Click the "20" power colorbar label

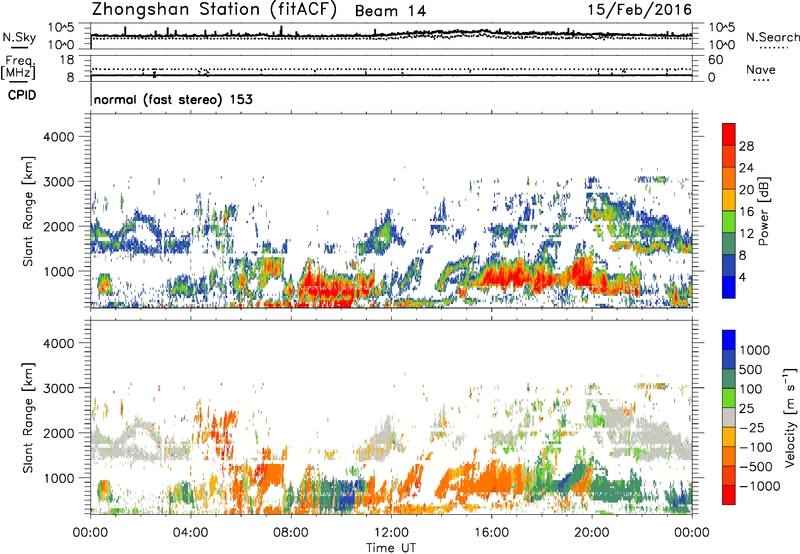pyautogui.click(x=746, y=190)
